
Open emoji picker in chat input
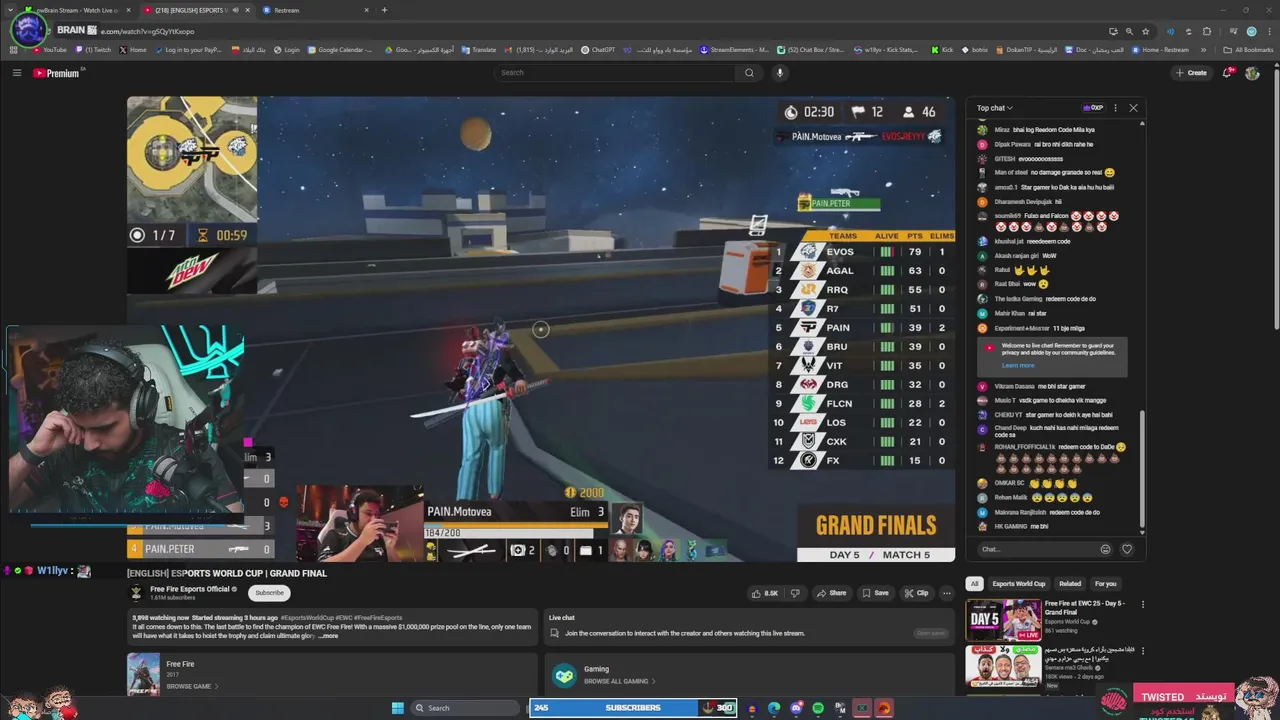tap(1105, 549)
